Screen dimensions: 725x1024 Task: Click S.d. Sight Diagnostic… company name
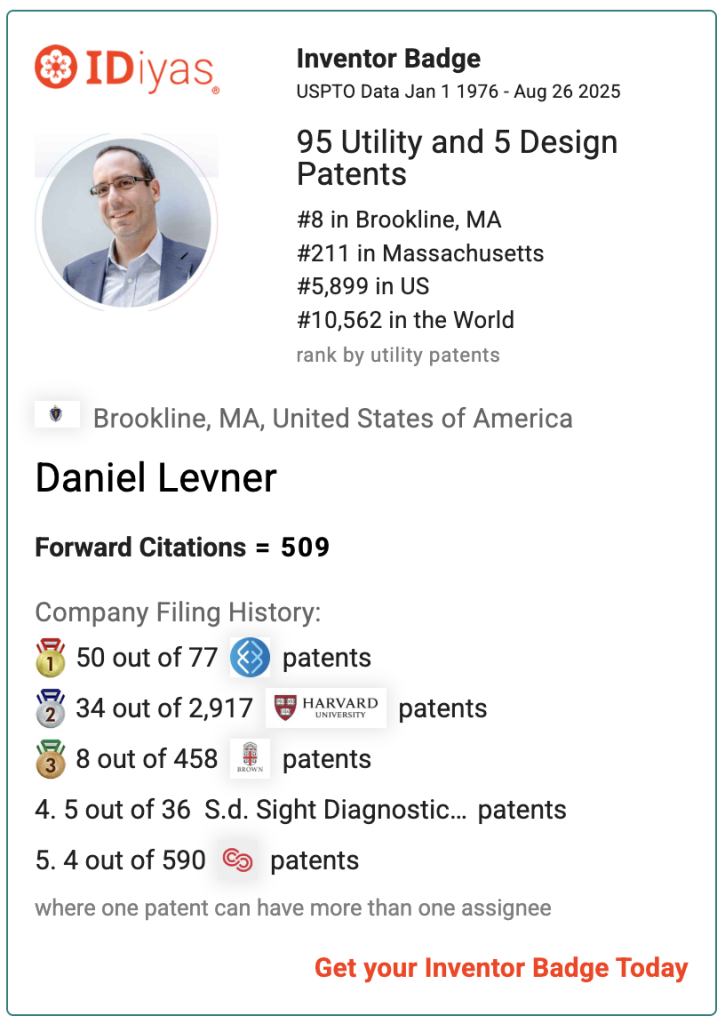coord(336,810)
